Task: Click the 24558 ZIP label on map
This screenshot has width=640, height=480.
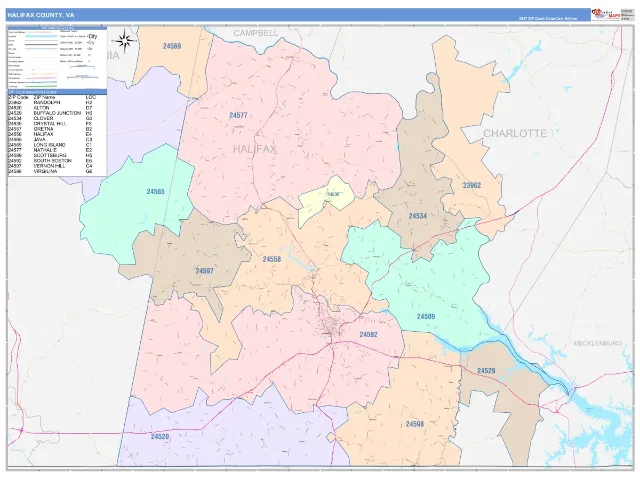Action: point(271,259)
